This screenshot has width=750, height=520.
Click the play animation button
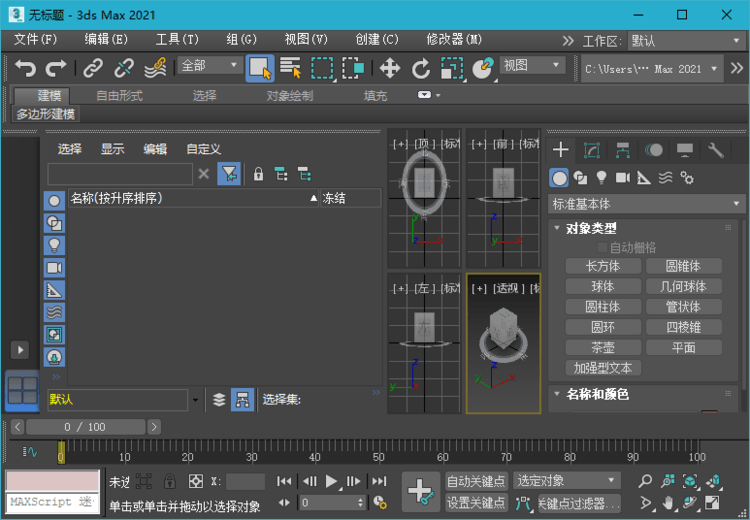(x=331, y=481)
